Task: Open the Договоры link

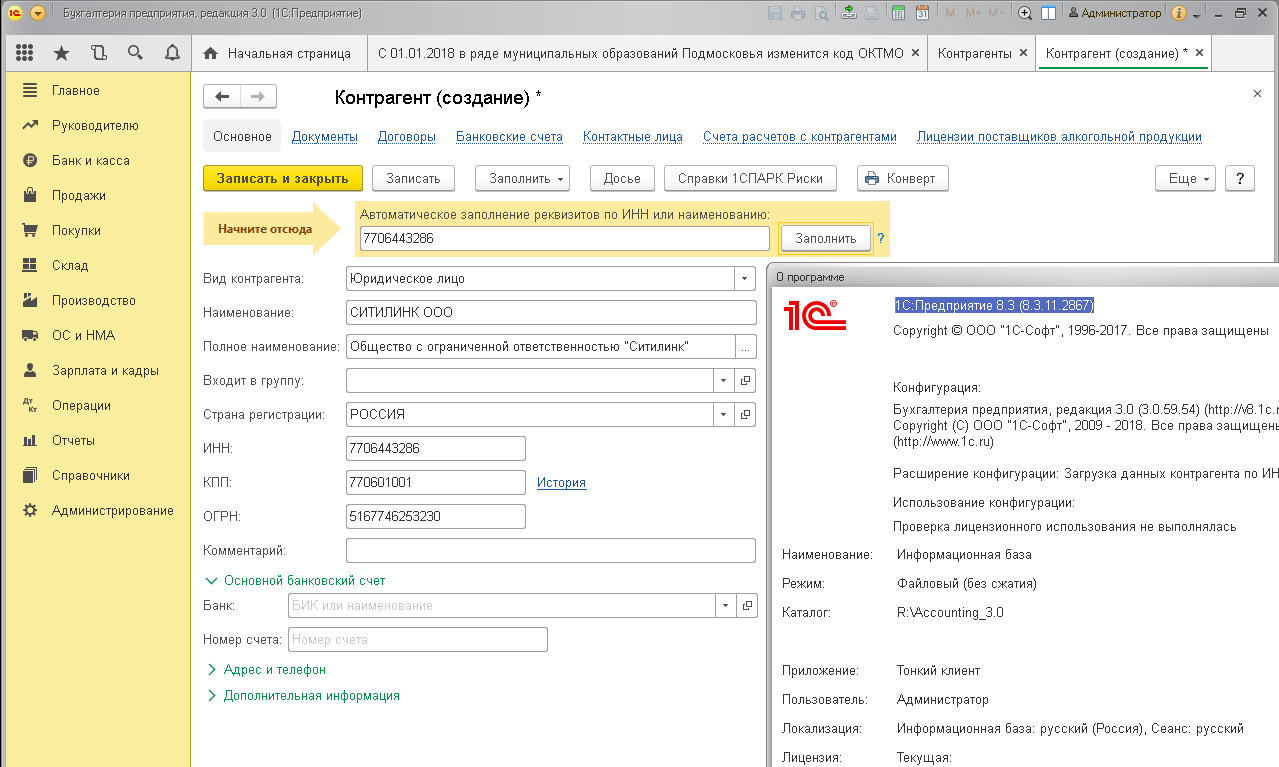Action: pos(407,137)
